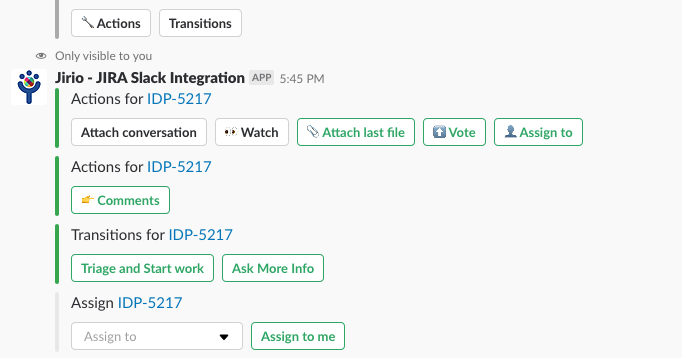Click Attach last file paperclip button

coord(356,132)
